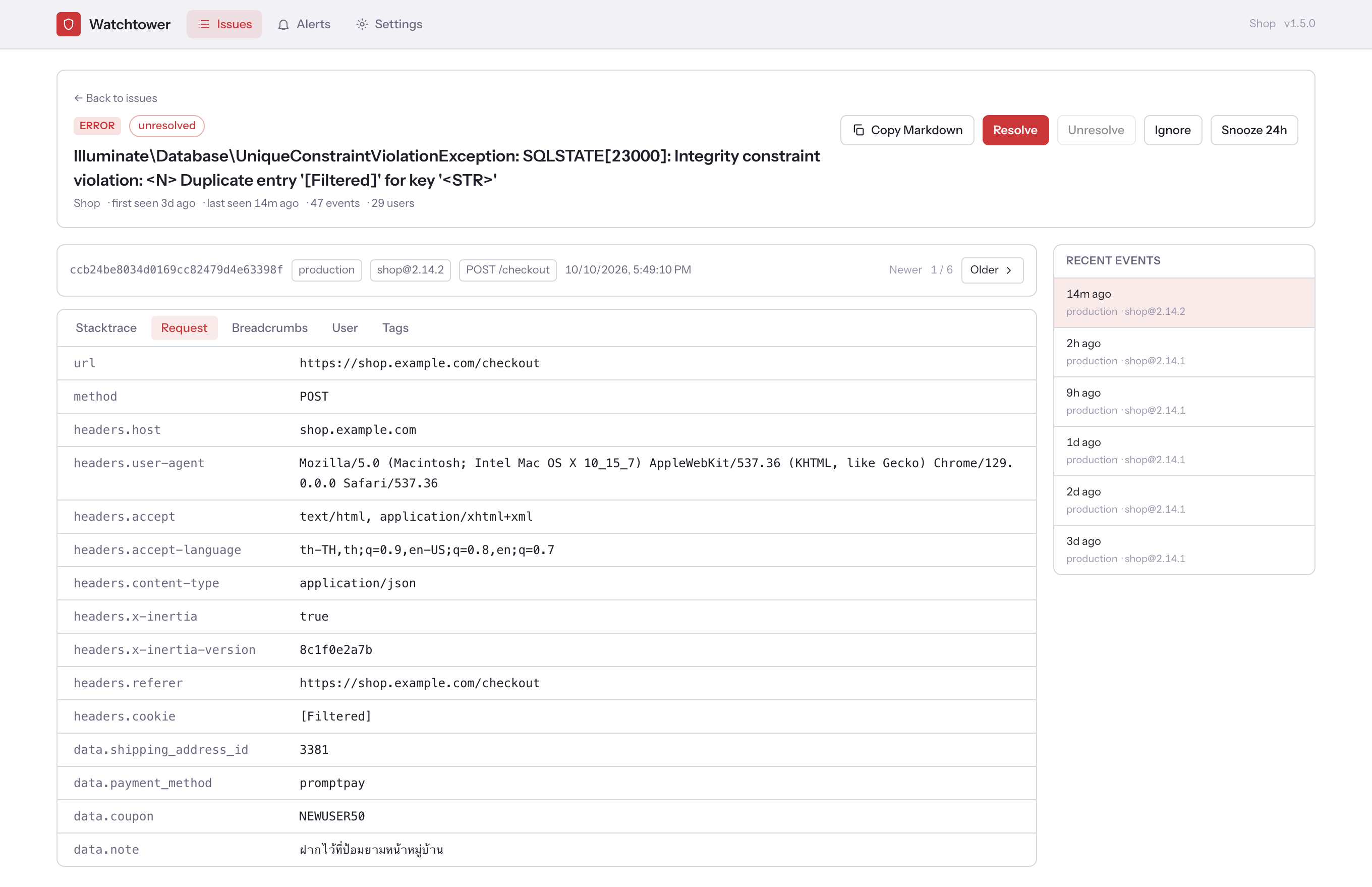1372x887 pixels.
Task: Select the 2d ago recent event
Action: coord(1184,501)
